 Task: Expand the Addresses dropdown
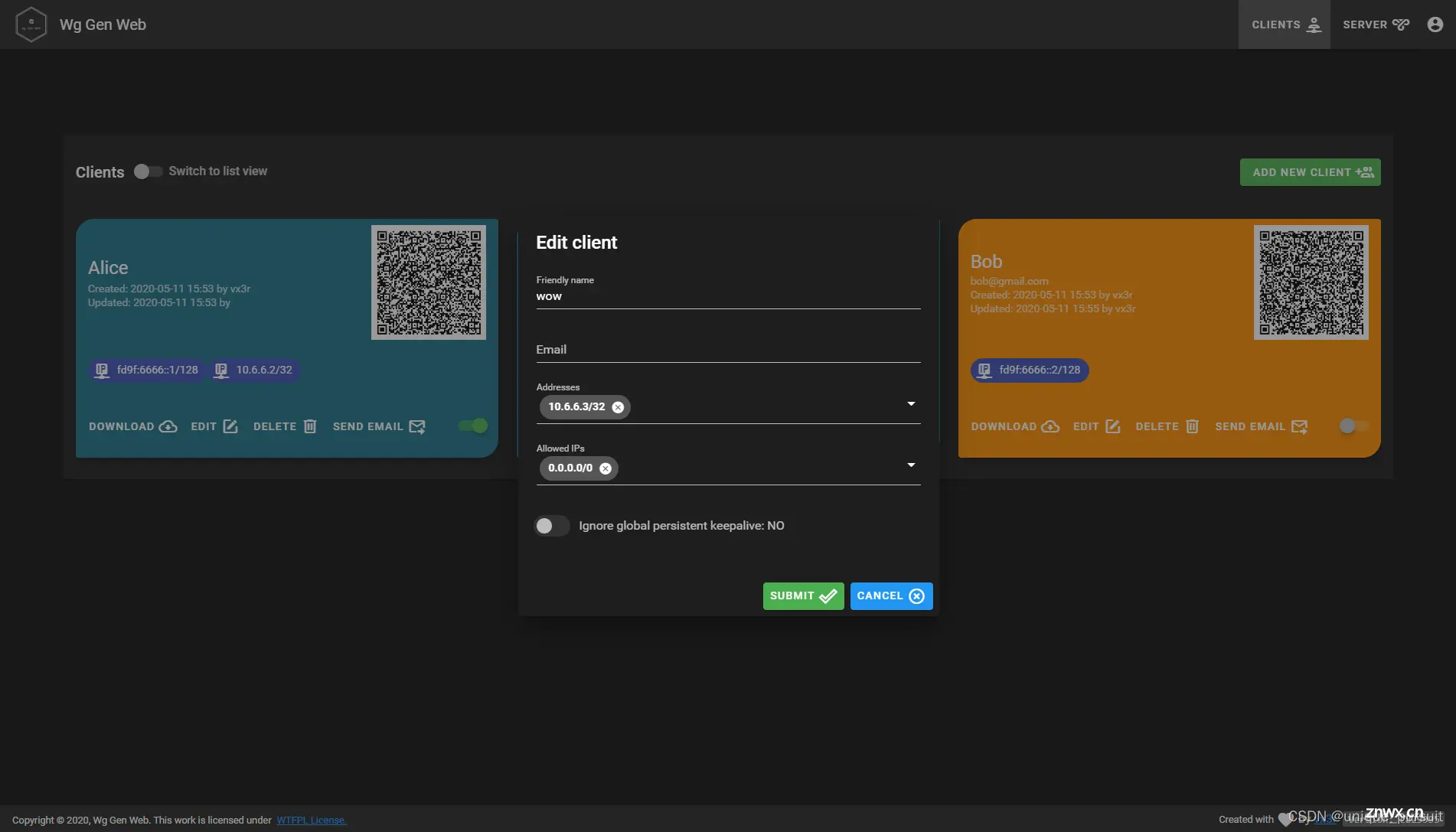click(x=911, y=404)
